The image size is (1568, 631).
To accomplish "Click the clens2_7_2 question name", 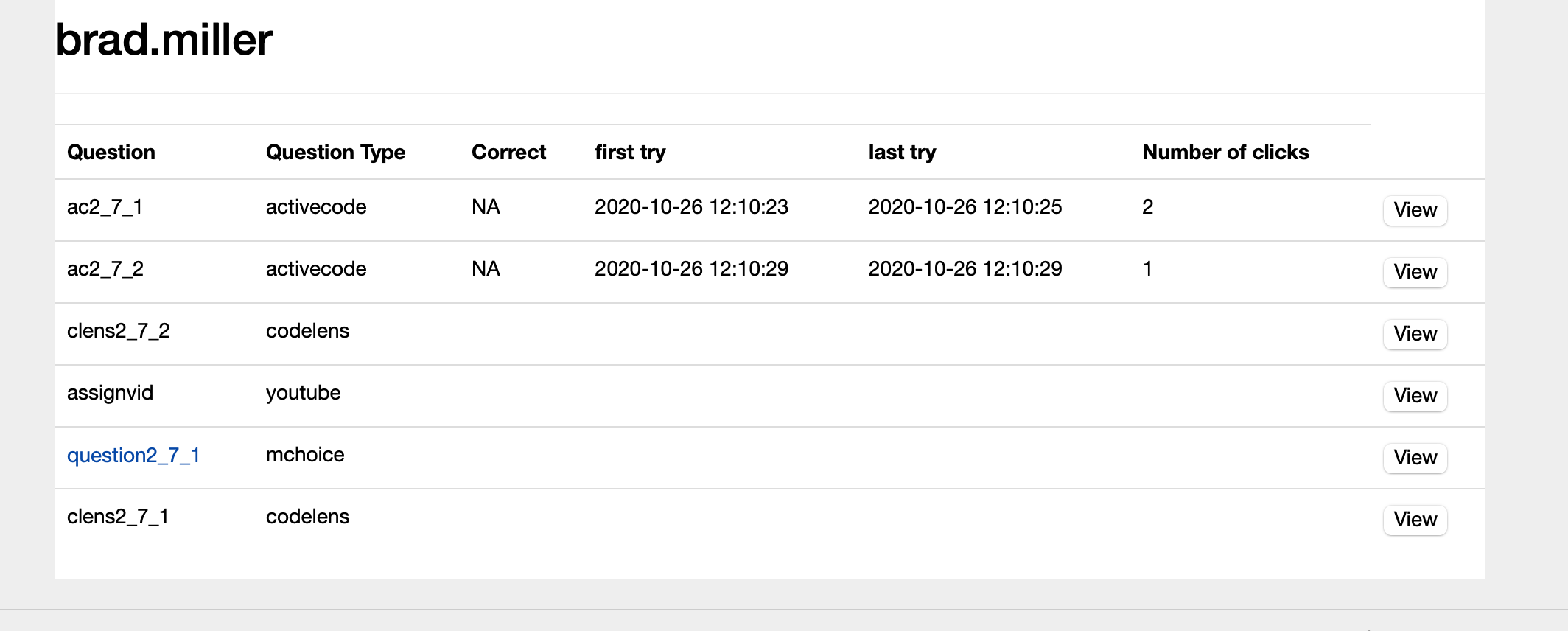I will tap(118, 331).
